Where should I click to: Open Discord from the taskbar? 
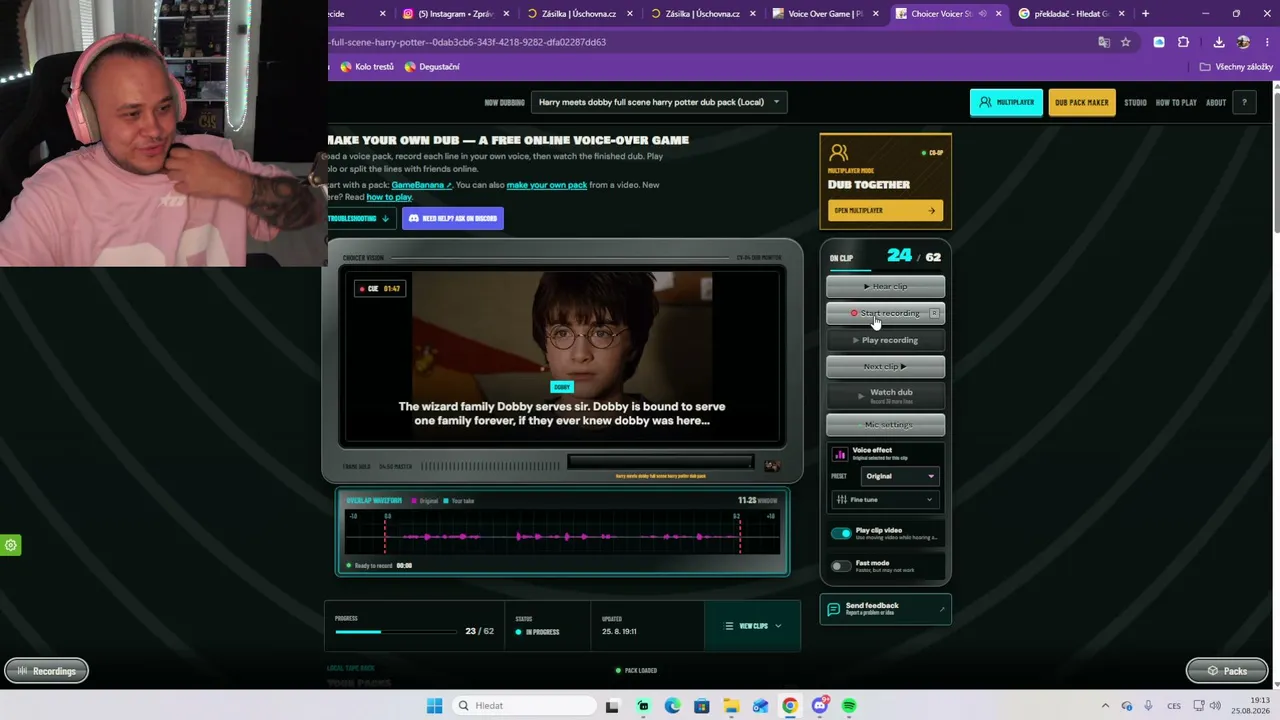click(x=820, y=706)
